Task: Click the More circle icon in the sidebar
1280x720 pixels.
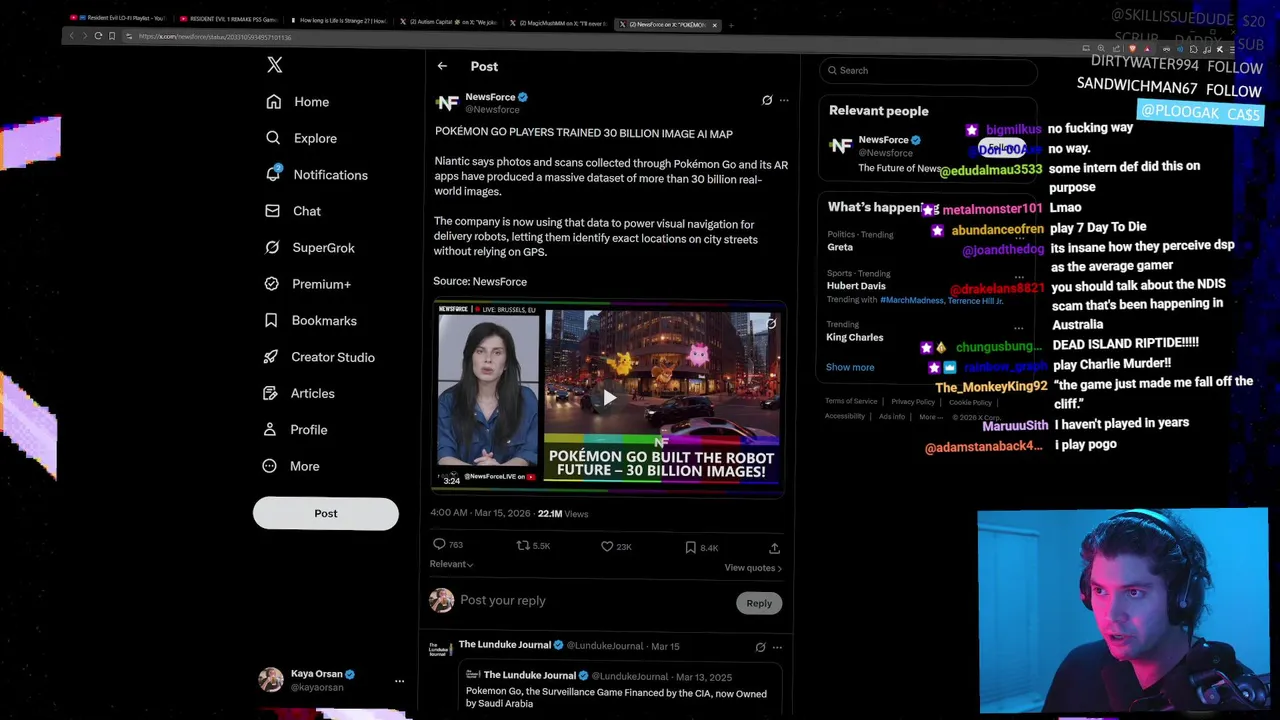Action: tap(269, 466)
